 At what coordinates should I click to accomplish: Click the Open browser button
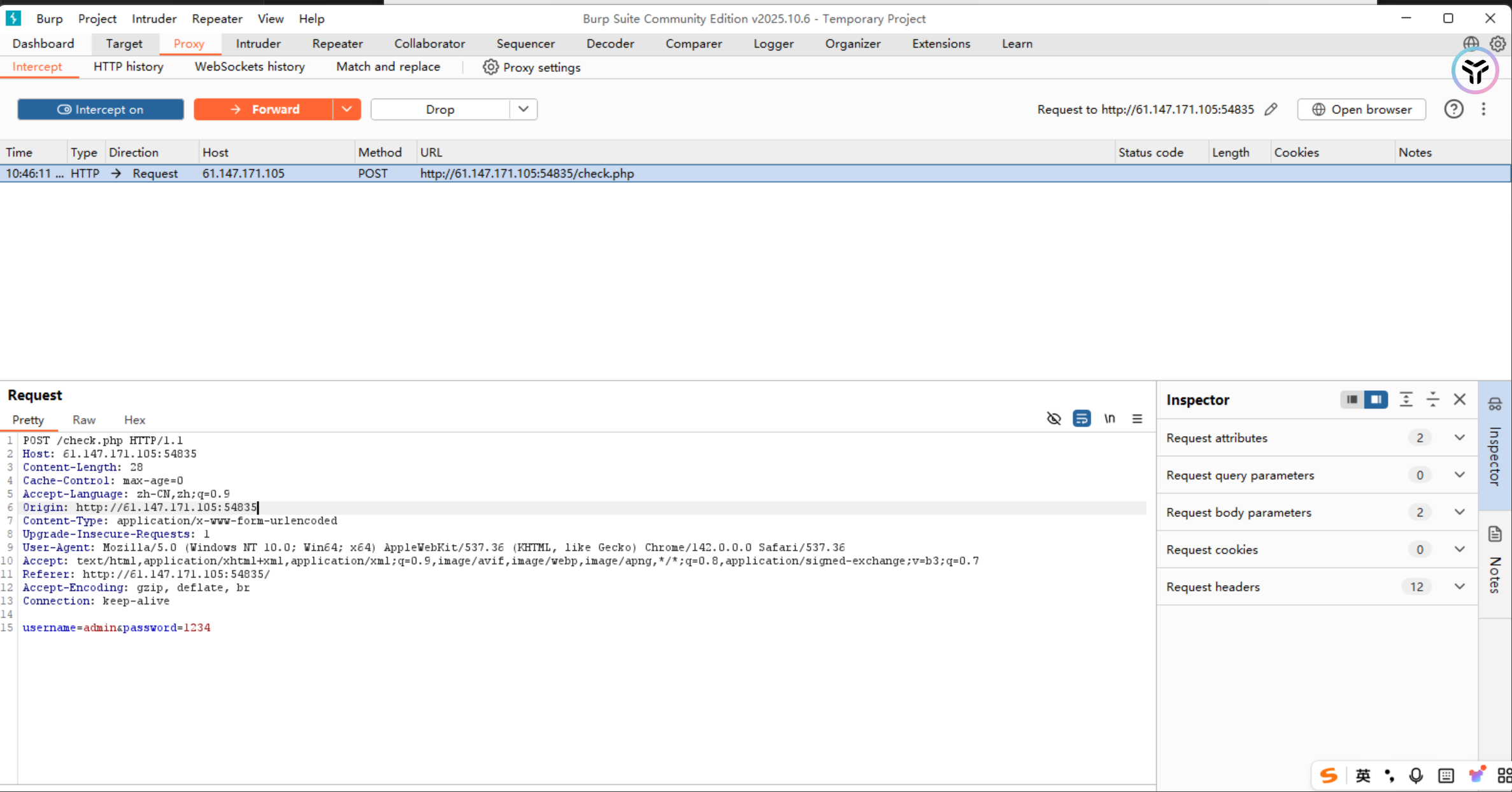click(x=1361, y=109)
